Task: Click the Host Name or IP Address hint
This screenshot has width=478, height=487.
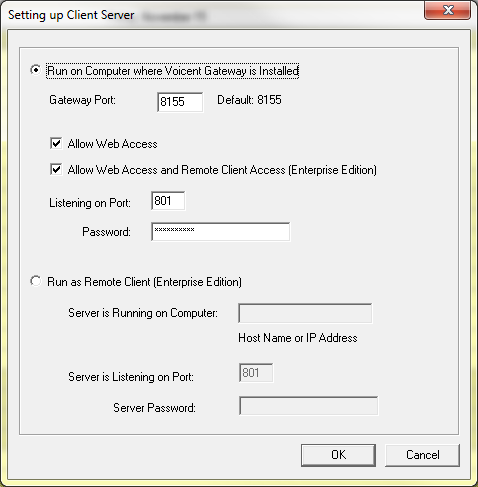Action: click(x=298, y=338)
